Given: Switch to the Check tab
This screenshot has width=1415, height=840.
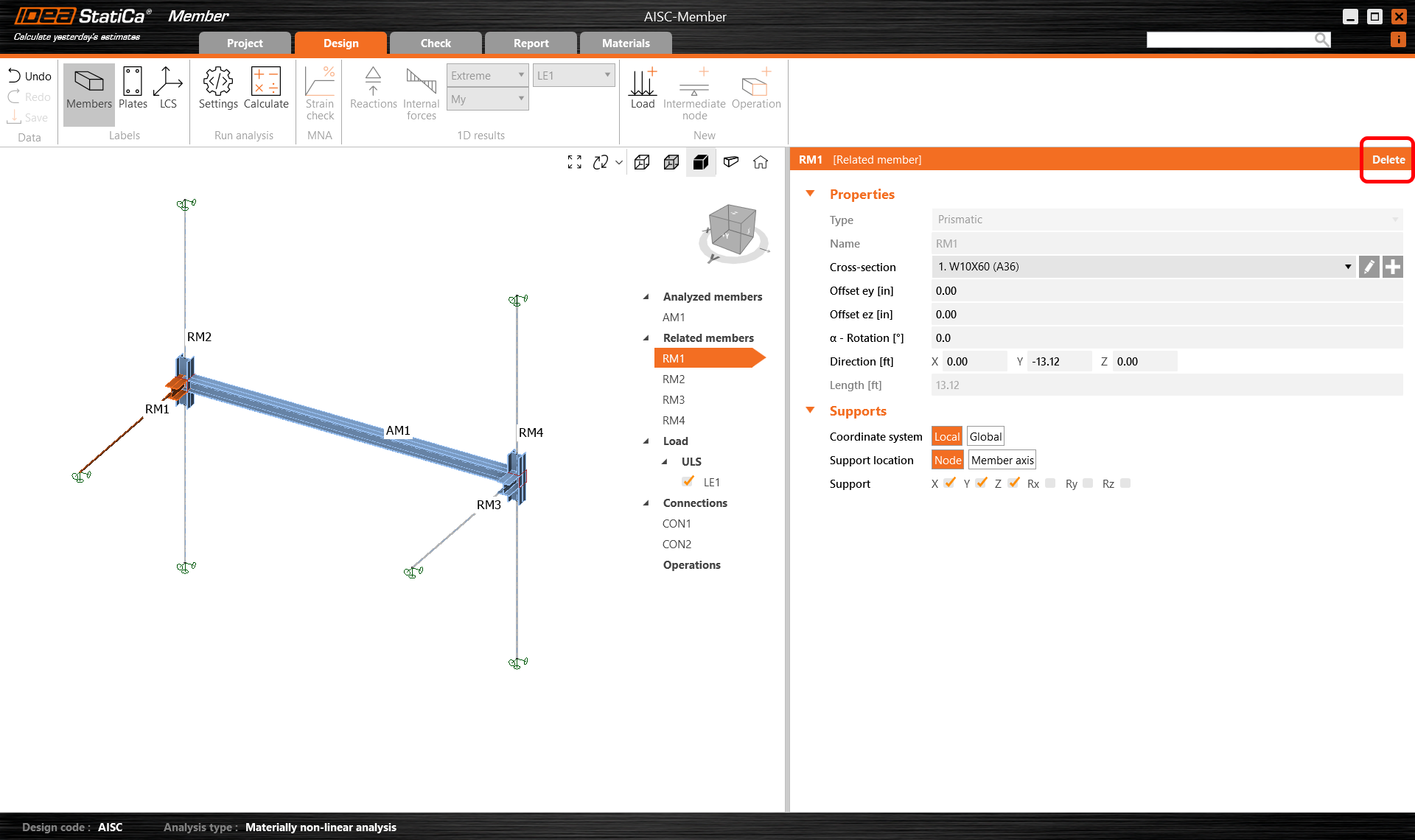Looking at the screenshot, I should pyautogui.click(x=435, y=43).
